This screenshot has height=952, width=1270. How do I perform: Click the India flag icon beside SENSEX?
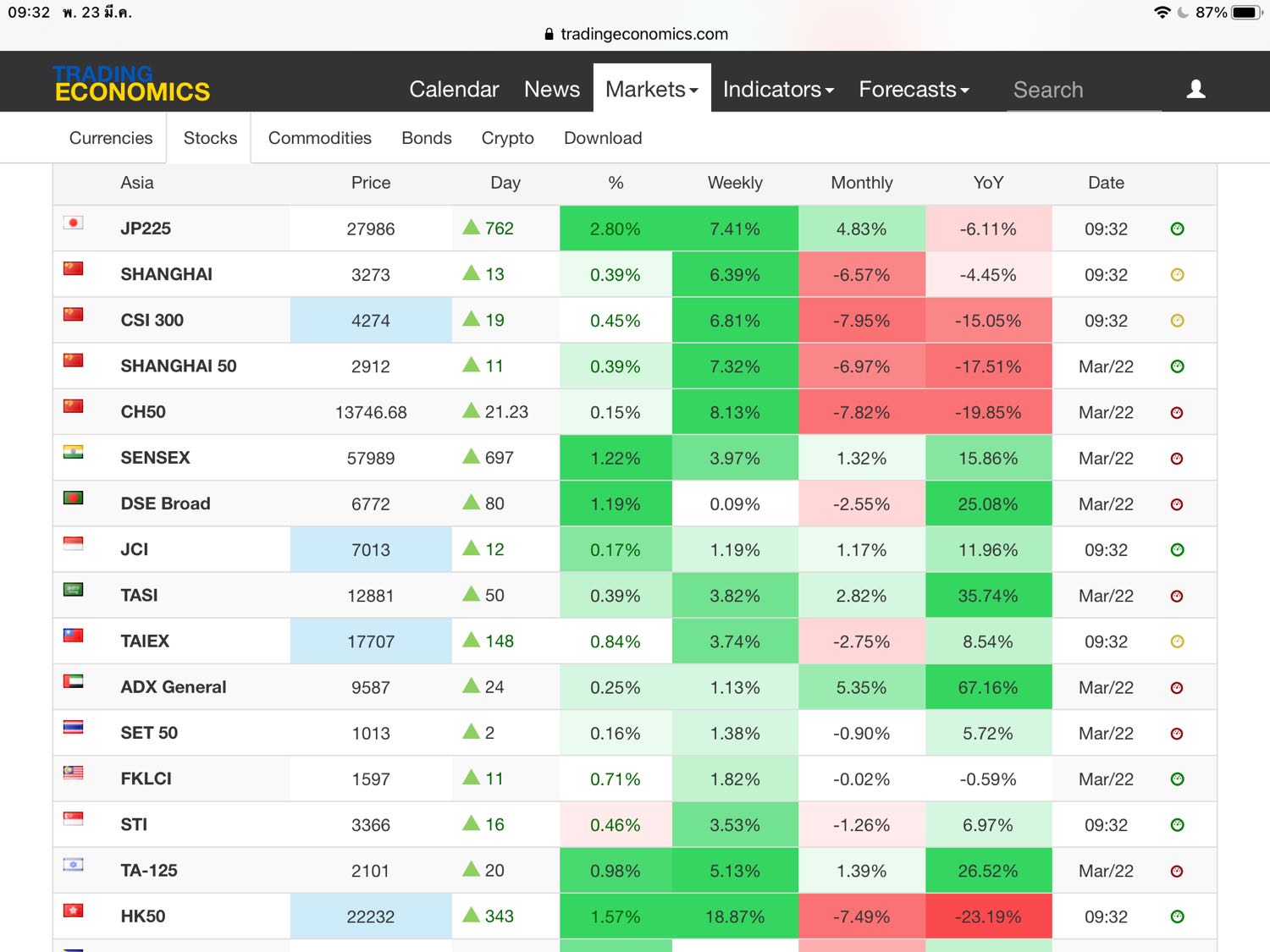[x=74, y=453]
